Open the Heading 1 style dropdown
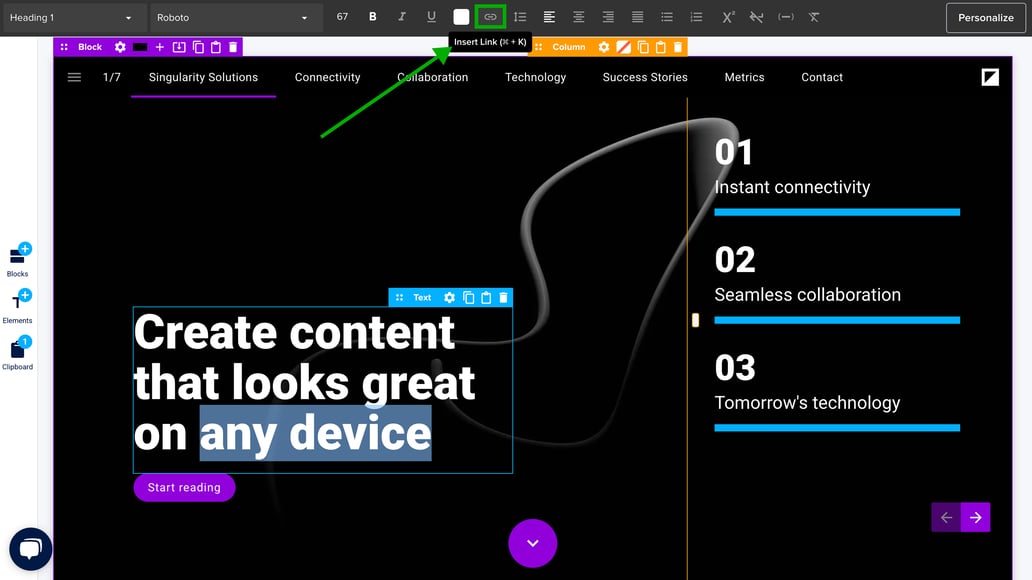This screenshot has height=580, width=1032. click(x=70, y=18)
